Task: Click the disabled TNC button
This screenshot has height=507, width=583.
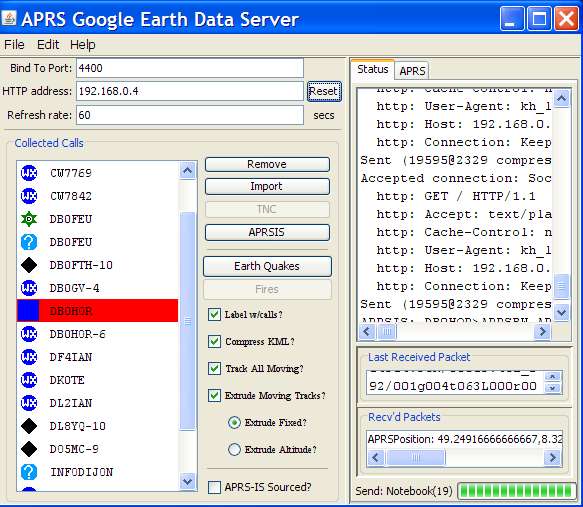Action: [267, 209]
